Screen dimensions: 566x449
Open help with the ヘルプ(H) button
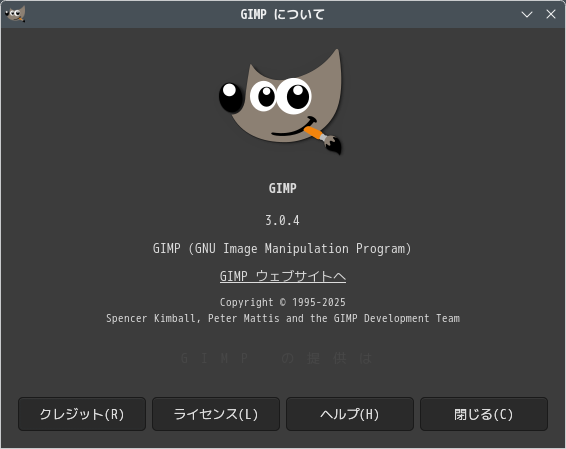(350, 414)
